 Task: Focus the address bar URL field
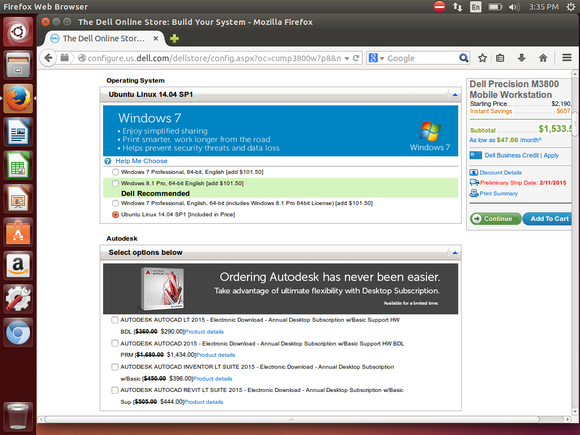tap(214, 58)
